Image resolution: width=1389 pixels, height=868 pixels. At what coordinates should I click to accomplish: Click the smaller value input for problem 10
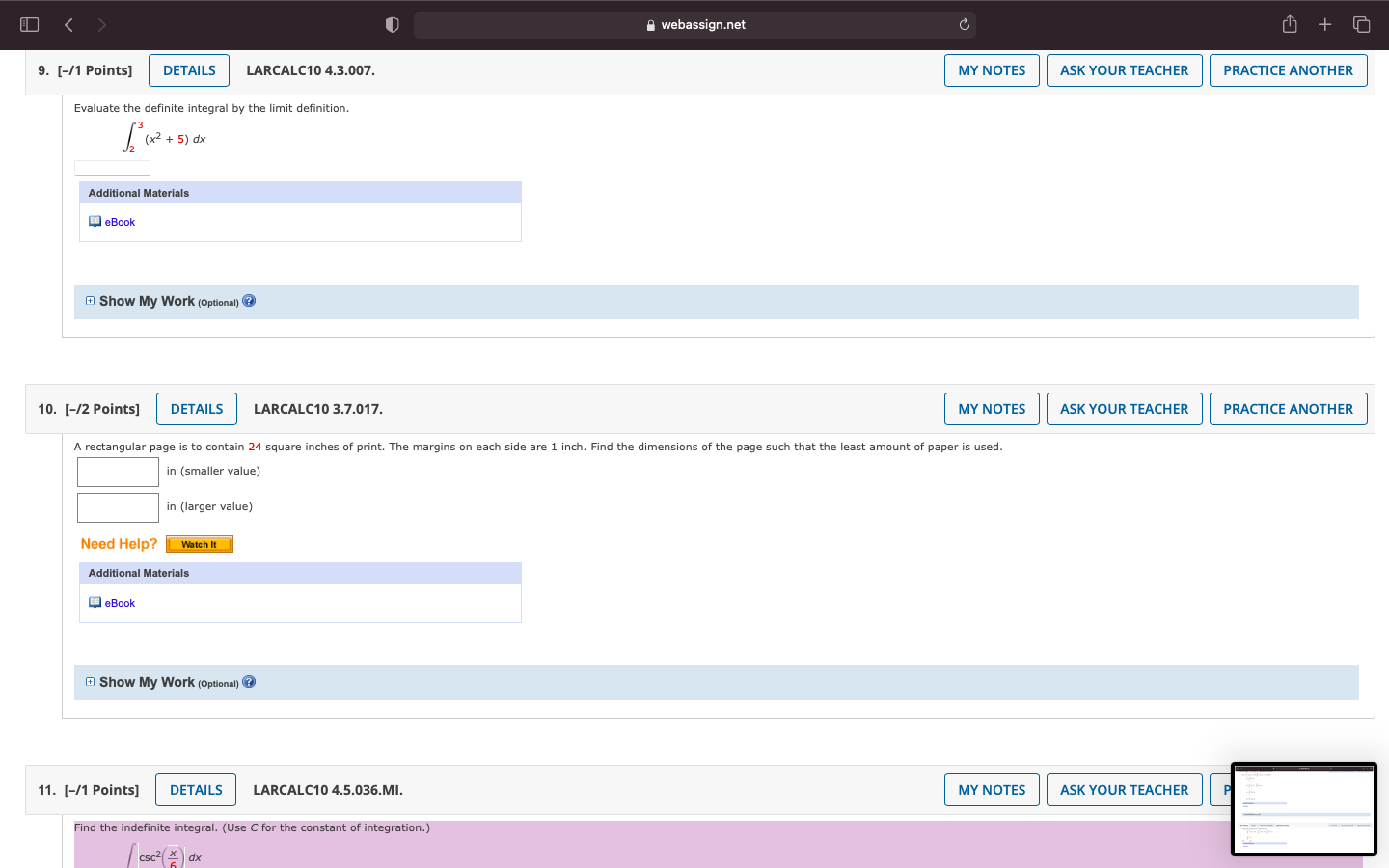point(118,472)
